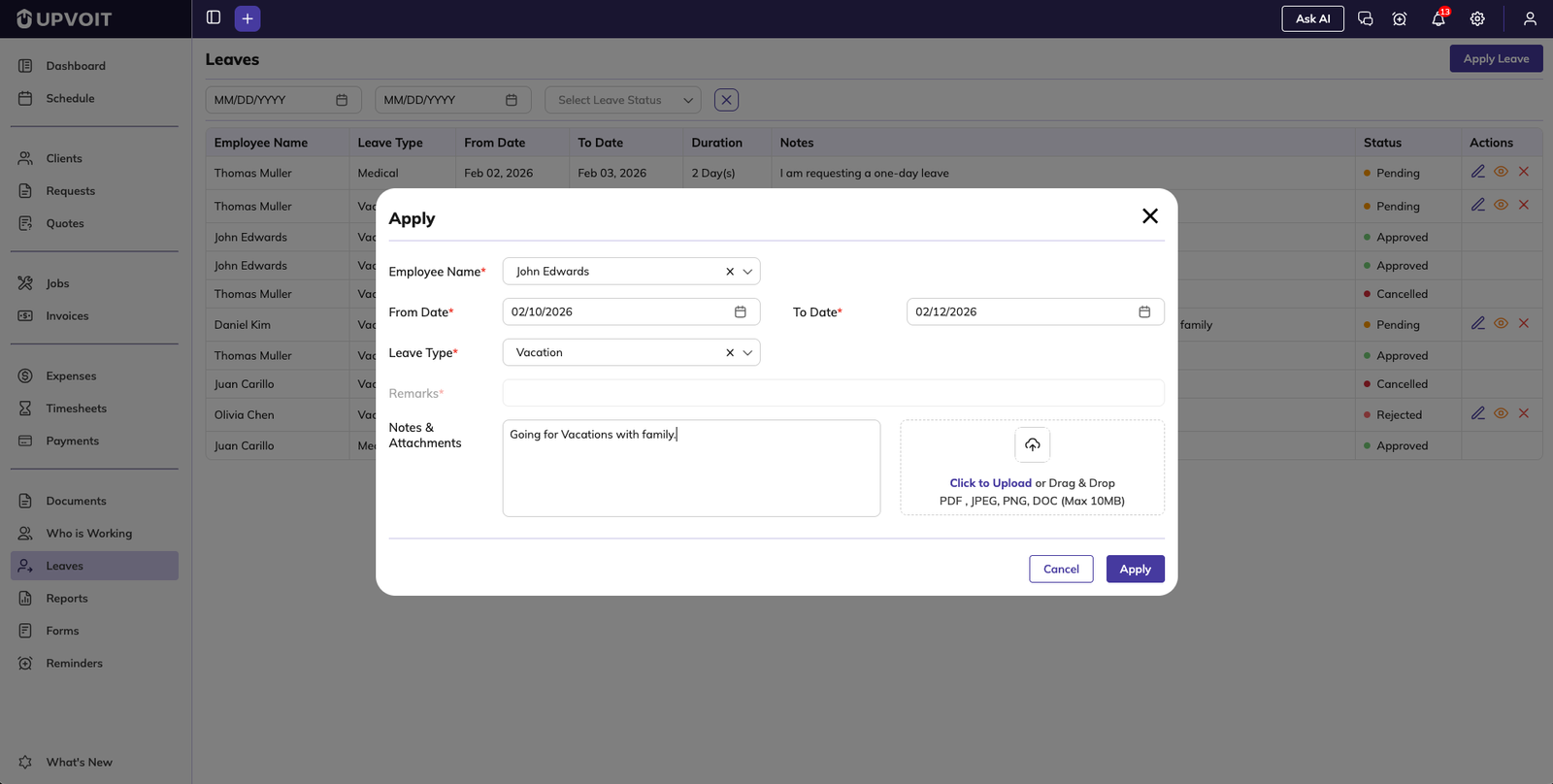
Task: Open calendar of first date filter
Action: point(342,100)
